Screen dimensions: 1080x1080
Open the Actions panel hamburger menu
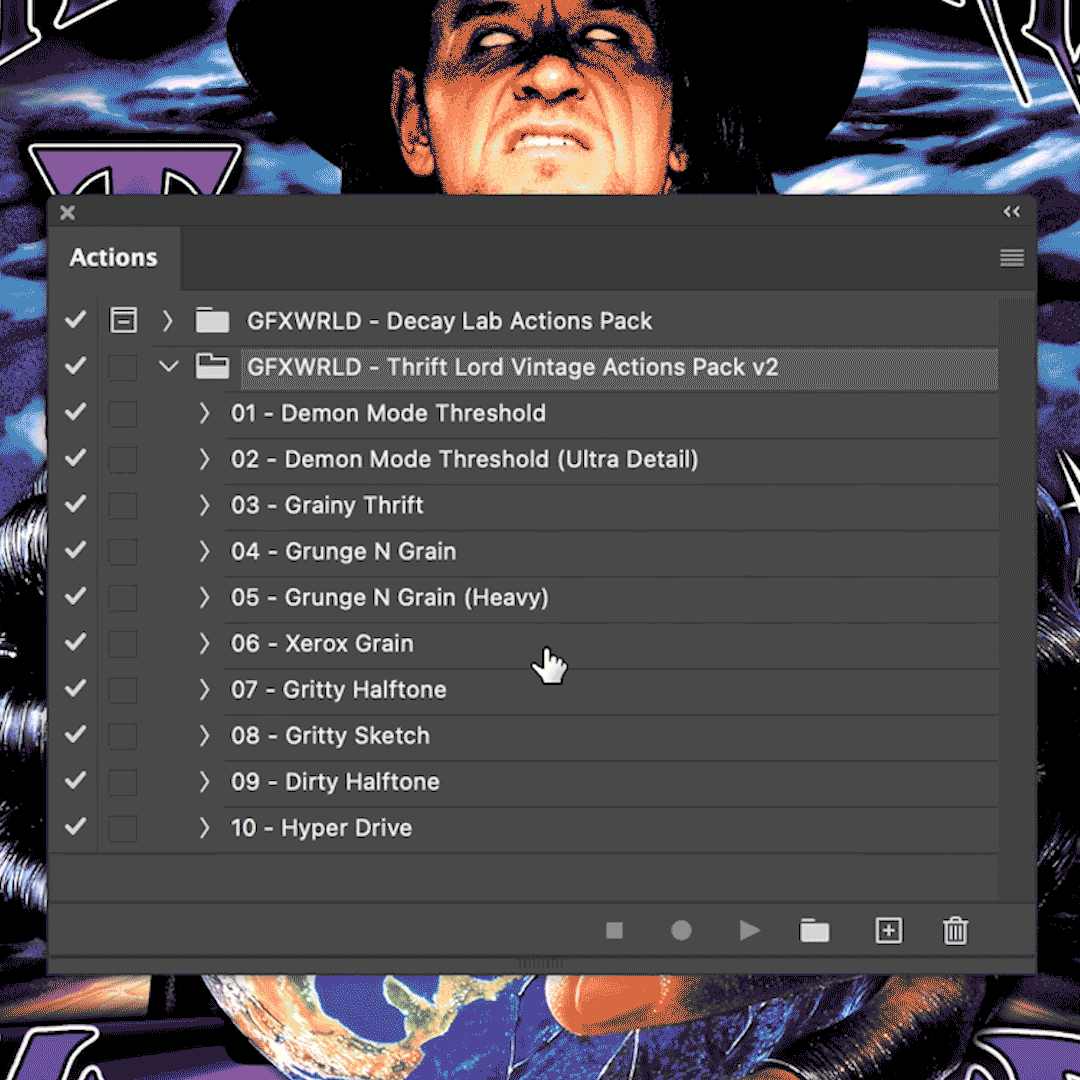tap(1011, 259)
